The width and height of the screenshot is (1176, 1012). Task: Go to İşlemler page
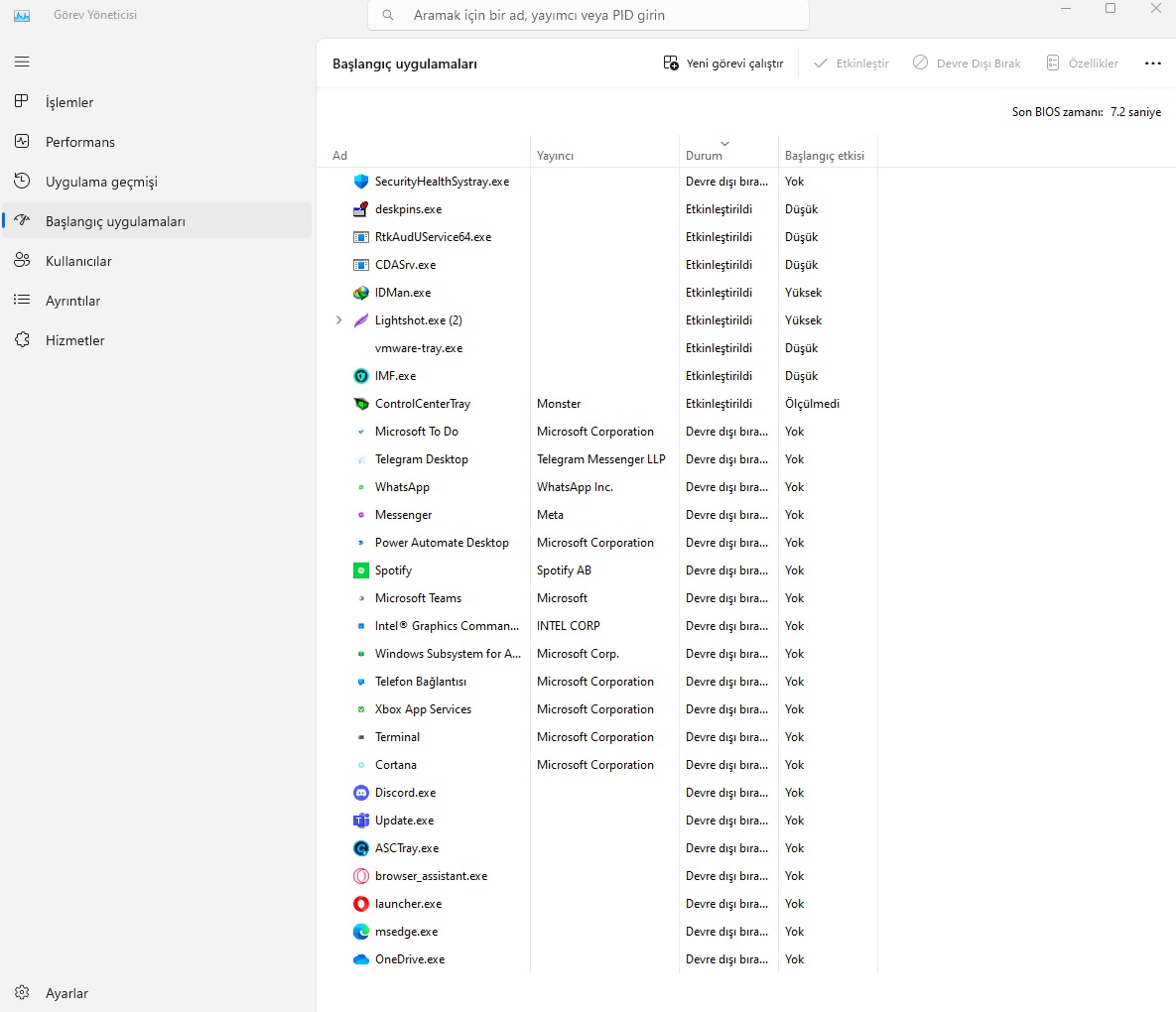click(x=157, y=102)
